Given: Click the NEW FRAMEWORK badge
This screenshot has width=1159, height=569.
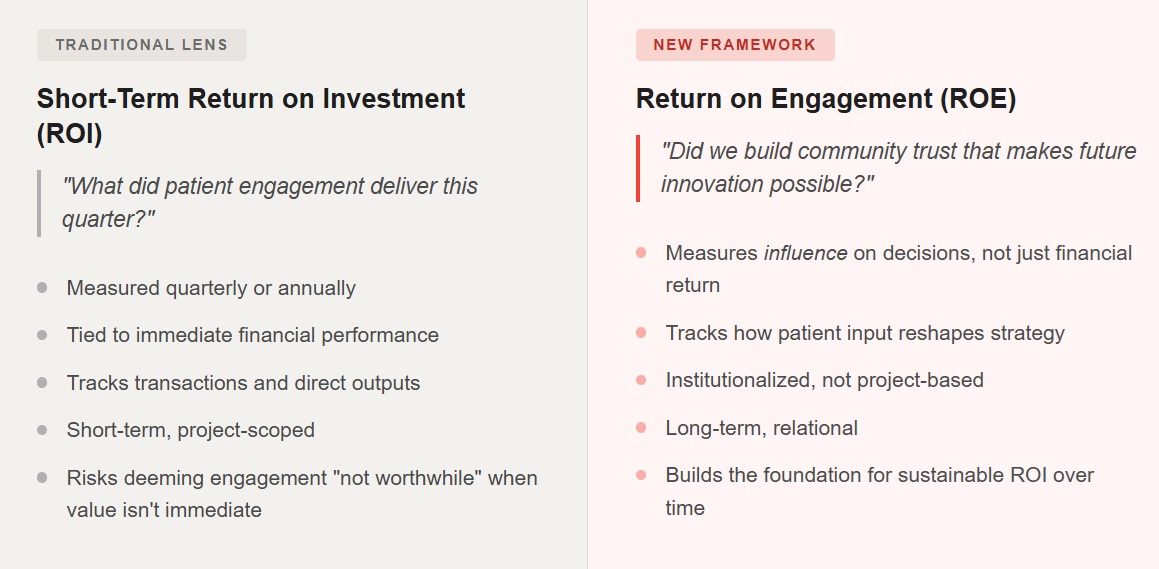Looking at the screenshot, I should point(734,45).
